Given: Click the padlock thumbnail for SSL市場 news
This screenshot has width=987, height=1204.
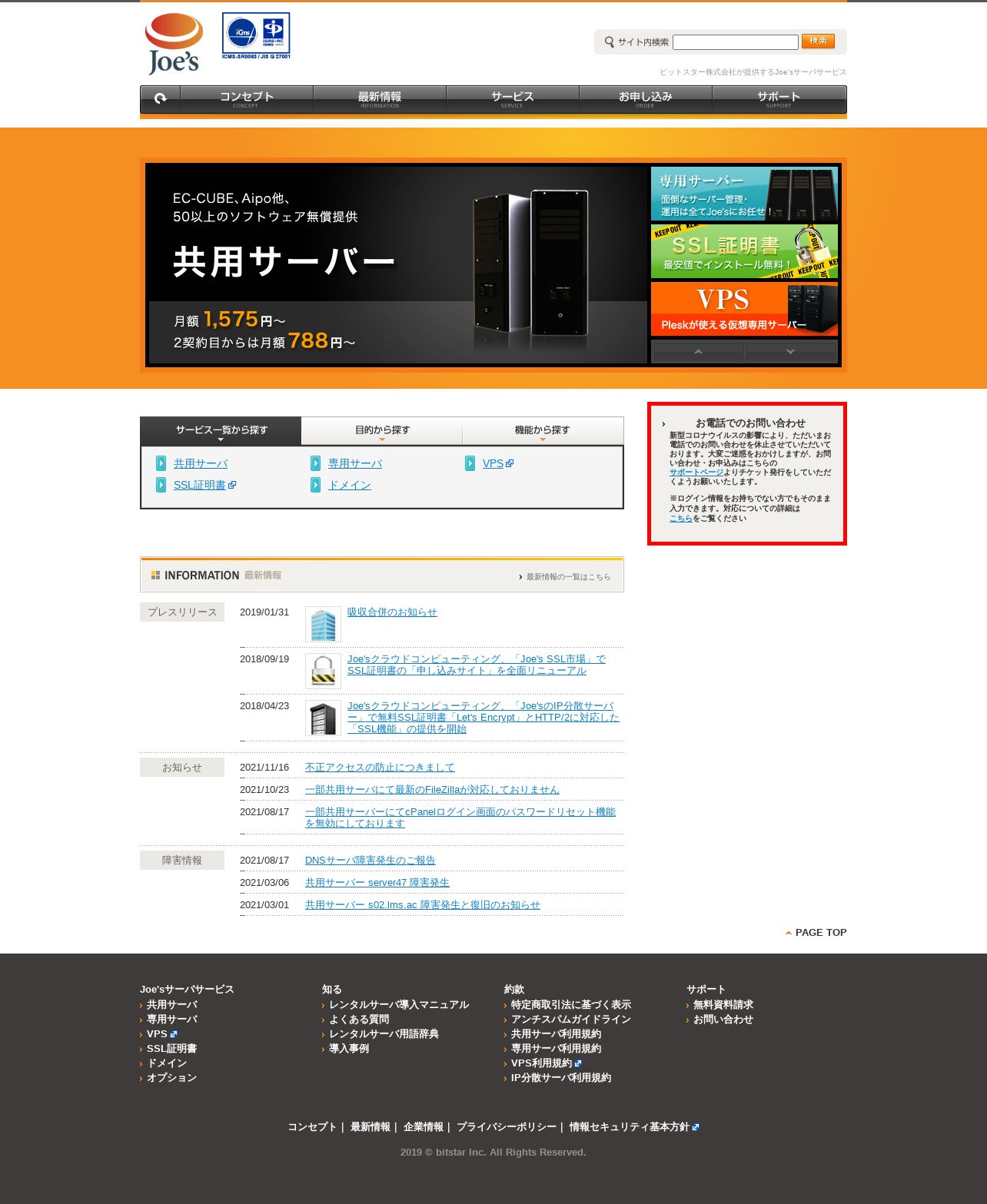Looking at the screenshot, I should click(323, 671).
